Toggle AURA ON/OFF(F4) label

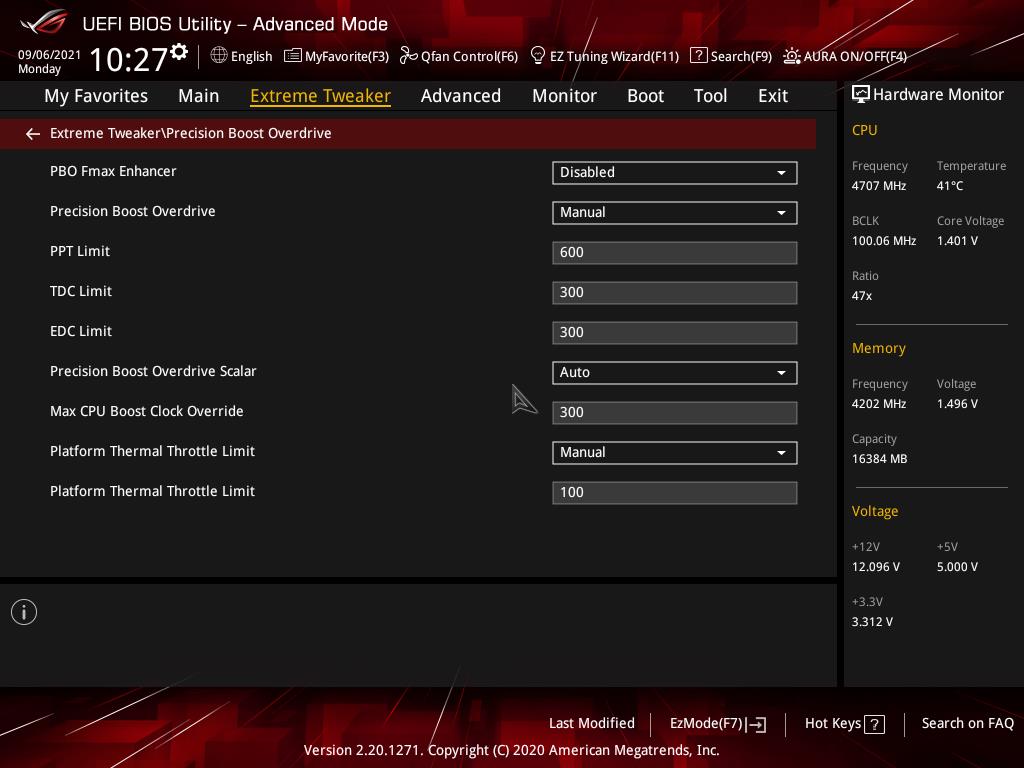coord(855,57)
